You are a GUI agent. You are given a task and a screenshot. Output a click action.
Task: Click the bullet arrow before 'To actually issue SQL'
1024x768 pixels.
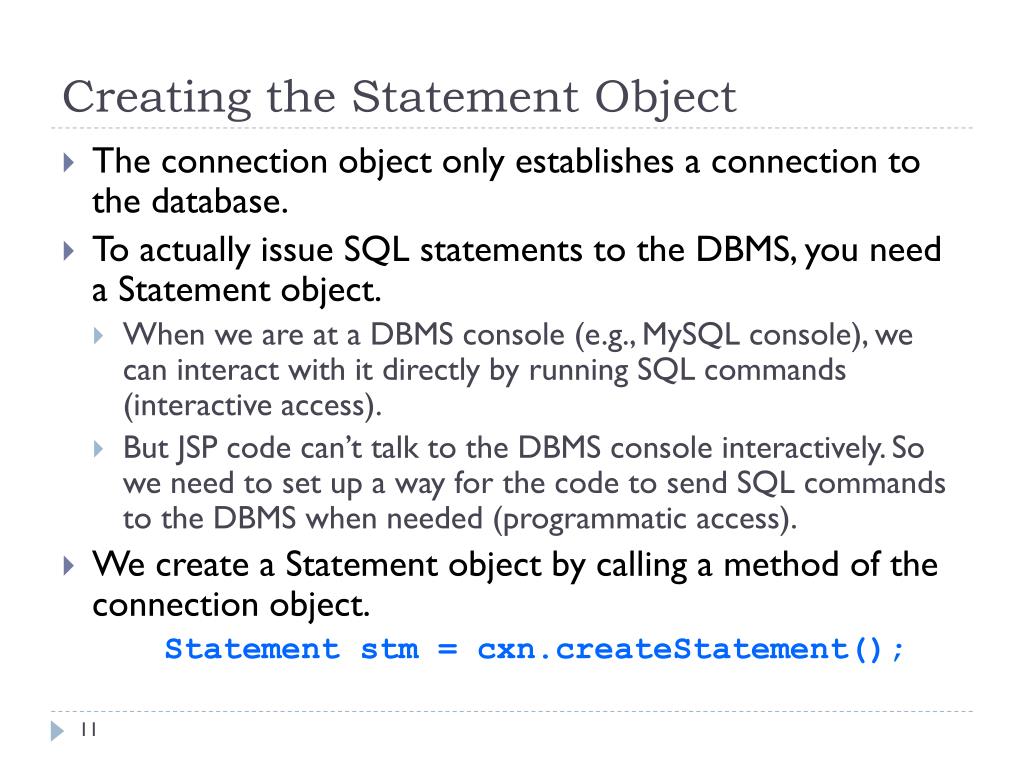pos(69,250)
